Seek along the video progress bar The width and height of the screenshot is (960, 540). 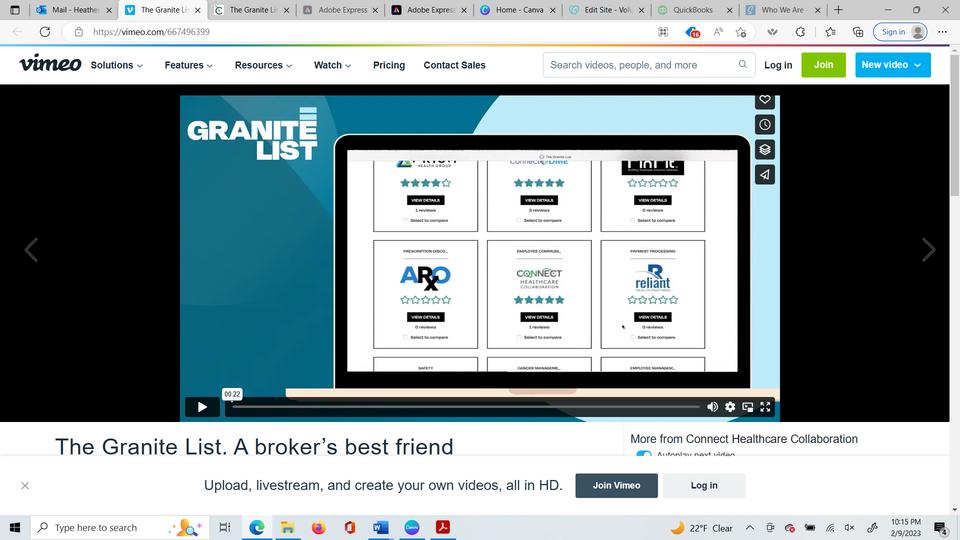point(465,407)
